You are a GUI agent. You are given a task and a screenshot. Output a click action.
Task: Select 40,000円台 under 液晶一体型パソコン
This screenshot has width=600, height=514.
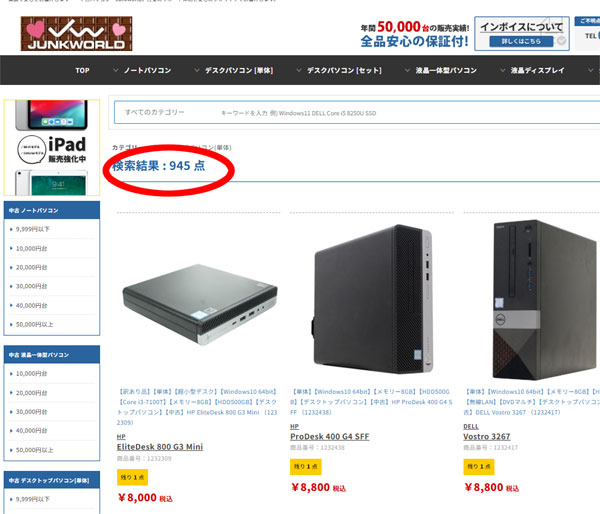31,431
